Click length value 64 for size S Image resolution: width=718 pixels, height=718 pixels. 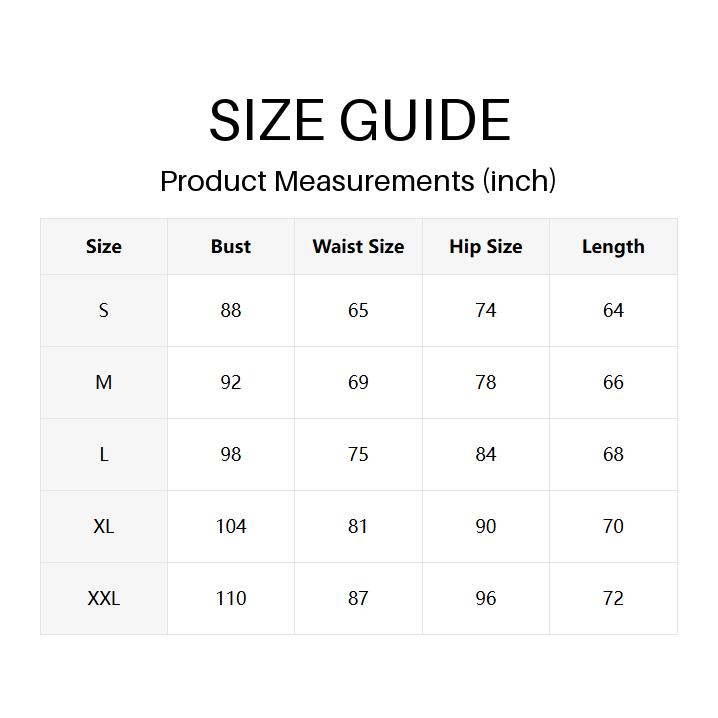click(613, 310)
